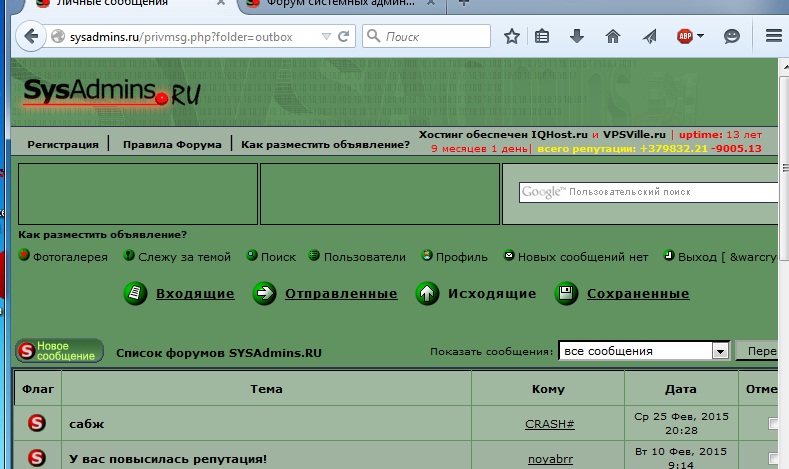Click the Отправленные arrow icon
Screen dimensions: 789x469
pyautogui.click(x=264, y=293)
